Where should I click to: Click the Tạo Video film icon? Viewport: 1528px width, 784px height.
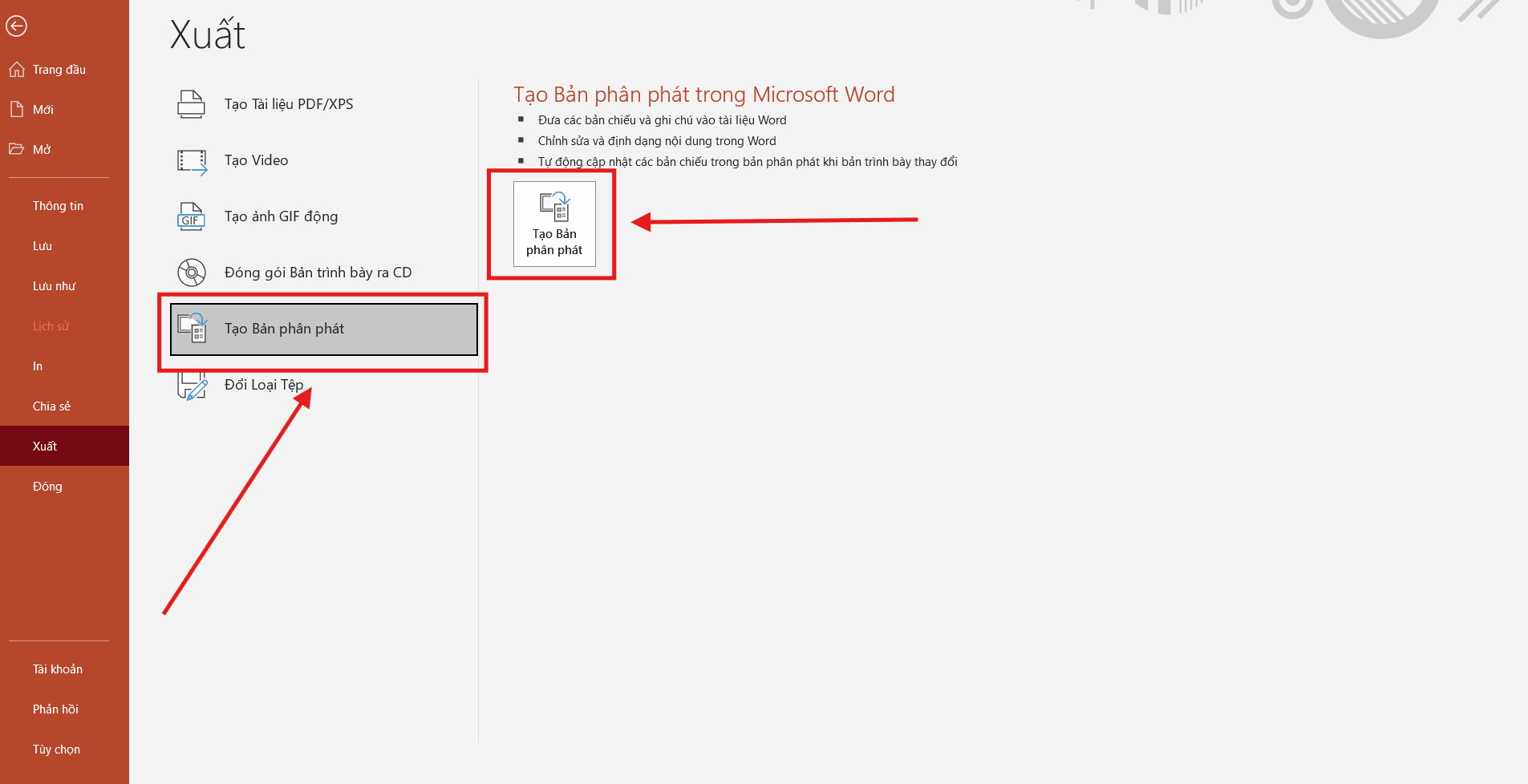point(192,161)
